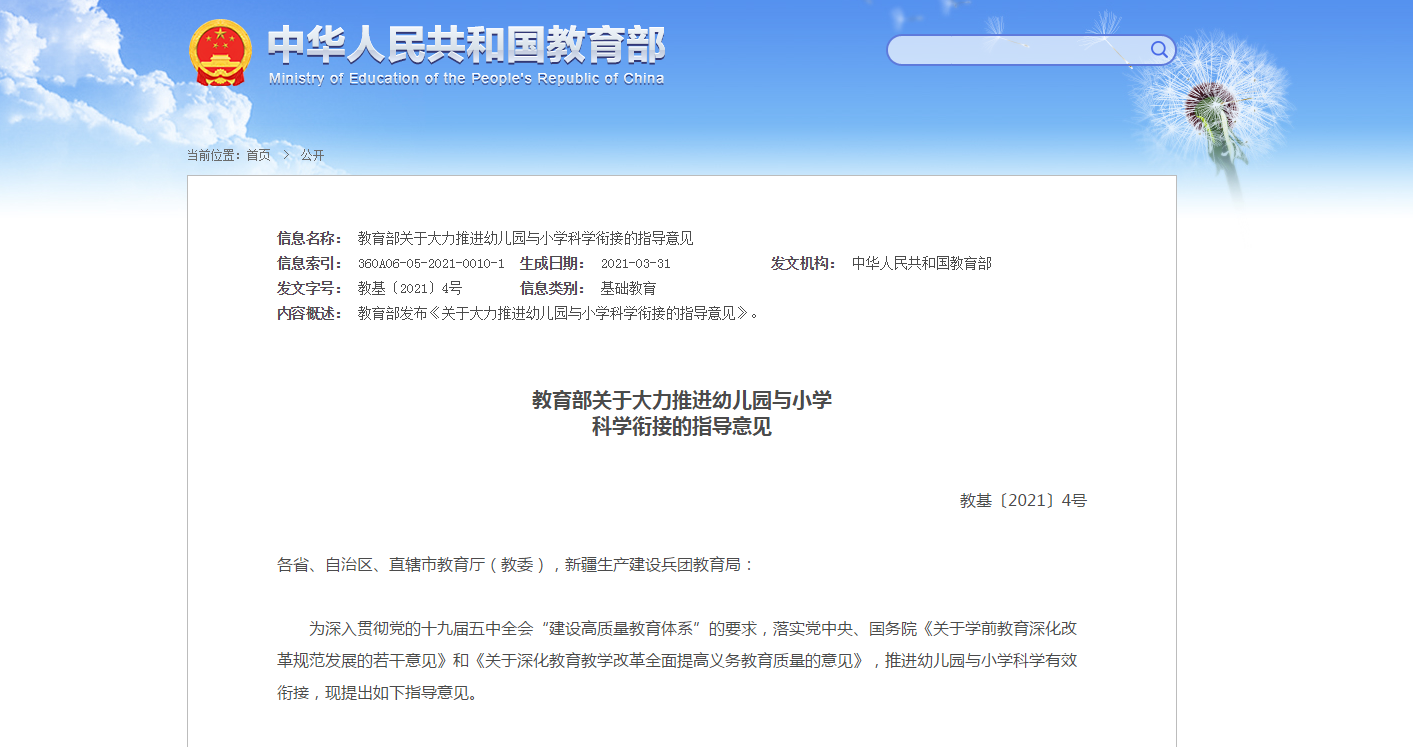Click document number 教基〔2021〕4号 in info table

click(x=410, y=288)
